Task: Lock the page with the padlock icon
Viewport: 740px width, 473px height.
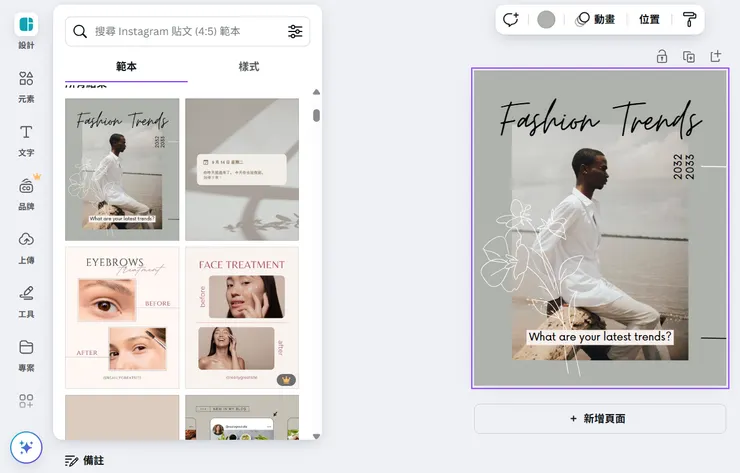Action: pos(662,57)
